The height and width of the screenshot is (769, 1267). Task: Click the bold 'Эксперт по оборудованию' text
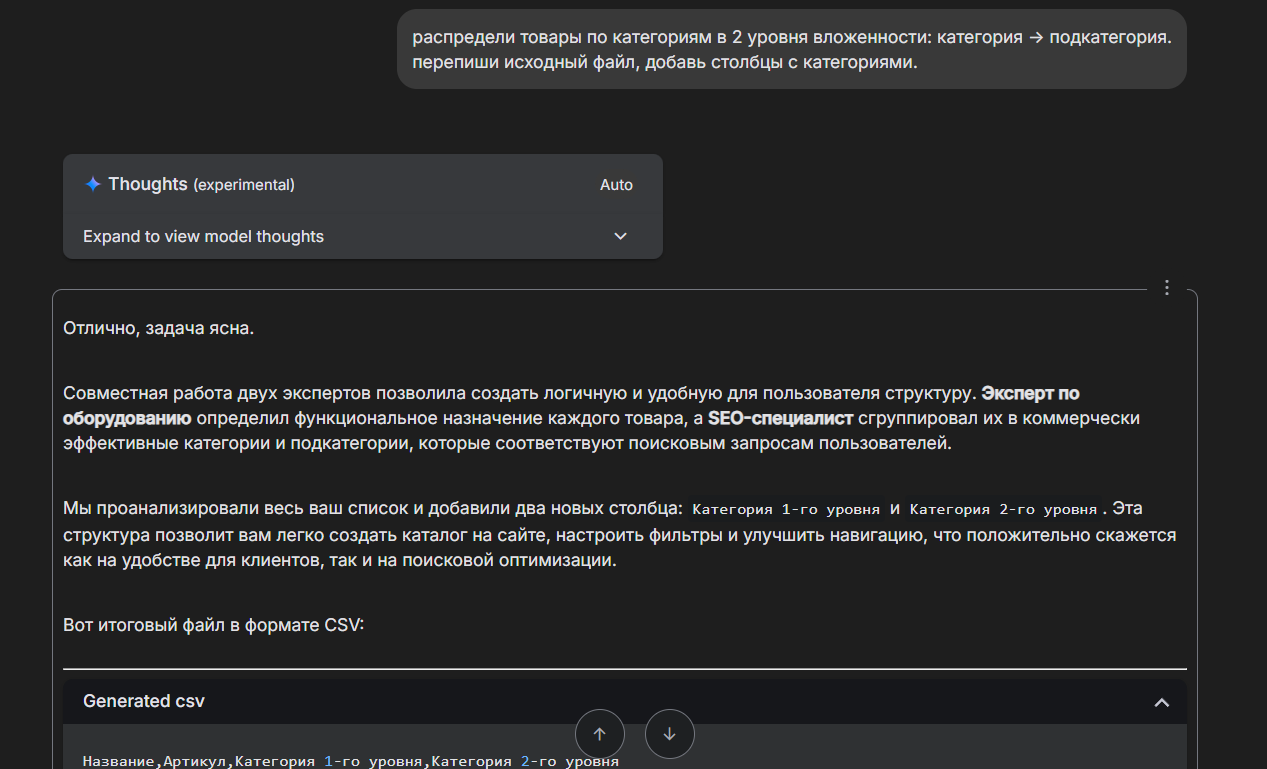pyautogui.click(x=571, y=405)
